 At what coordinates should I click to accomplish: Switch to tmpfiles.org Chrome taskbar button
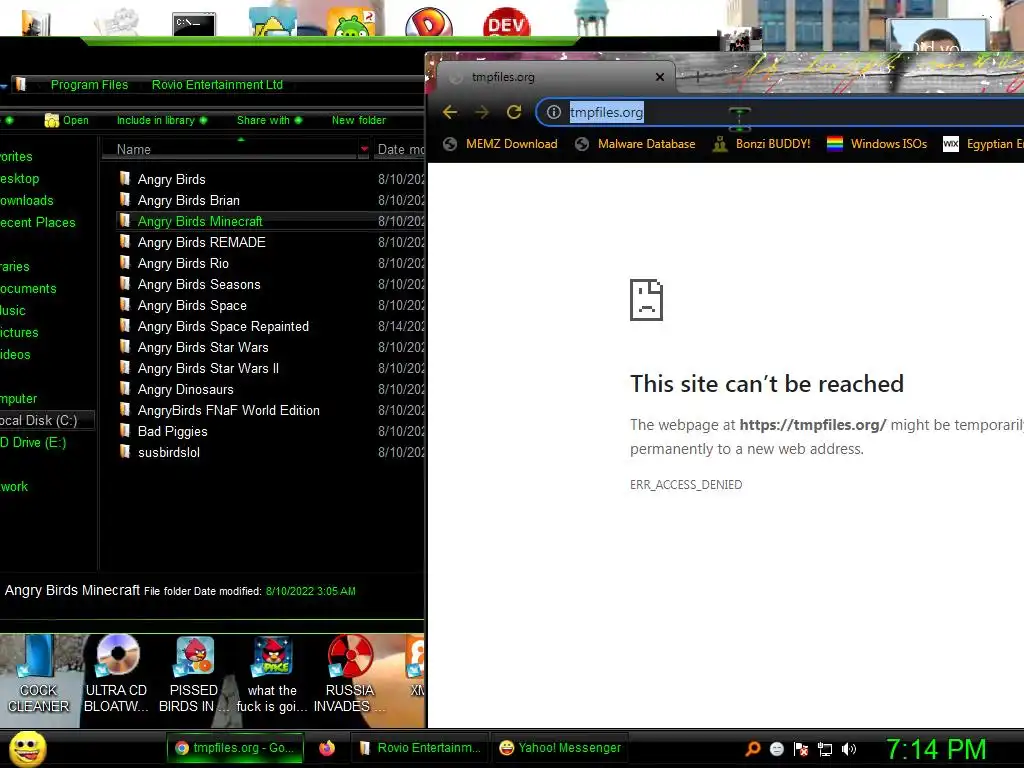[x=236, y=748]
